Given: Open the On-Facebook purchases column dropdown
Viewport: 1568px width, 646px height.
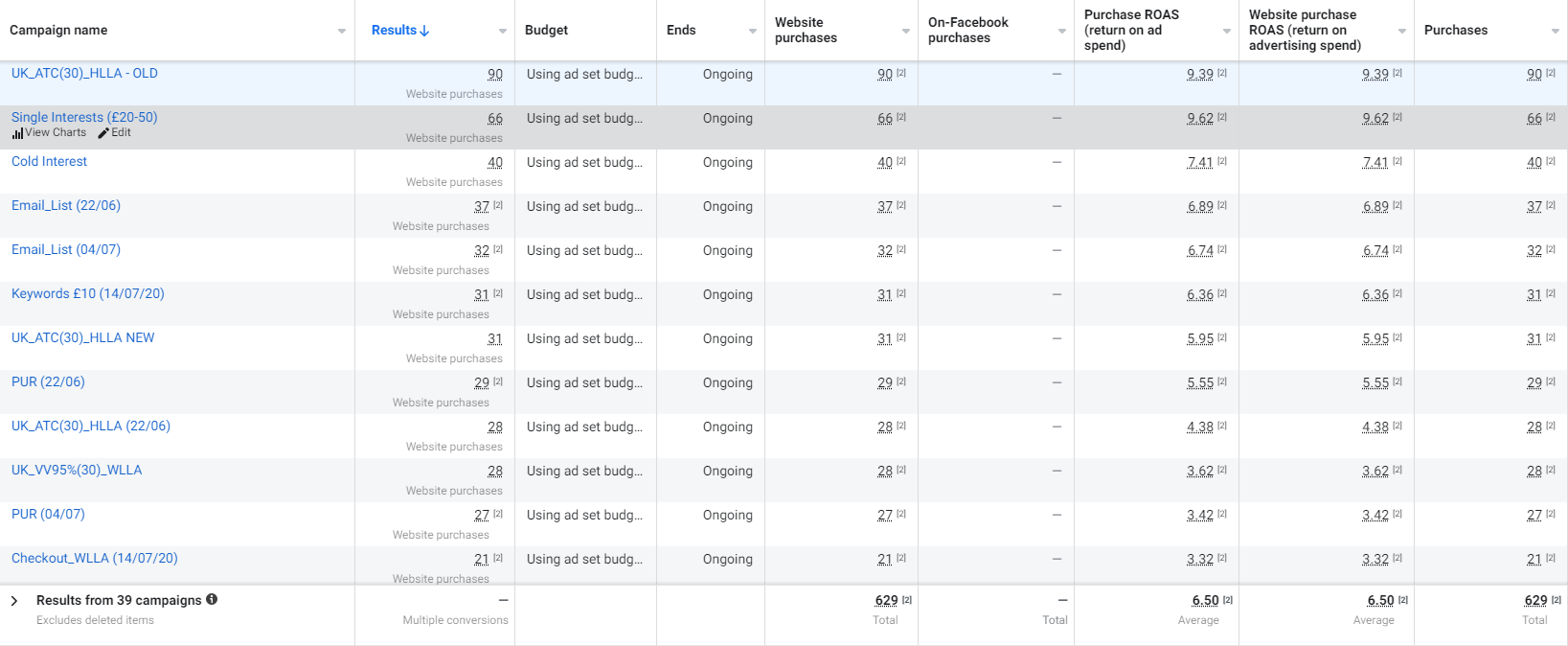Looking at the screenshot, I should click(x=1061, y=31).
